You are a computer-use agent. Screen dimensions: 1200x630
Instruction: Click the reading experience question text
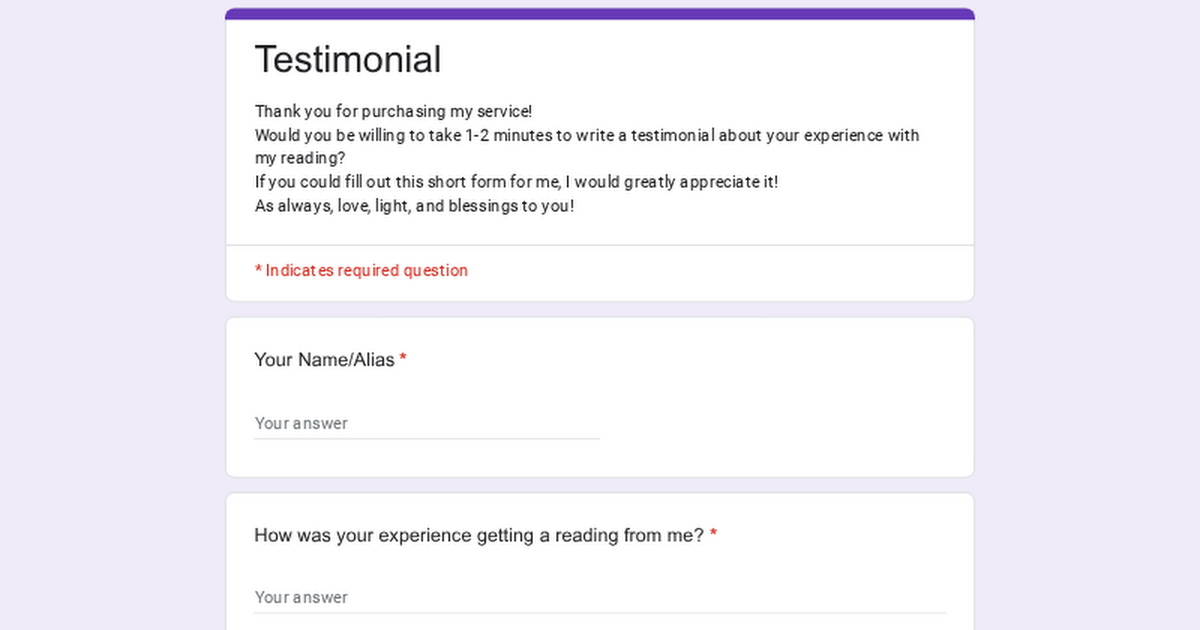coord(479,536)
